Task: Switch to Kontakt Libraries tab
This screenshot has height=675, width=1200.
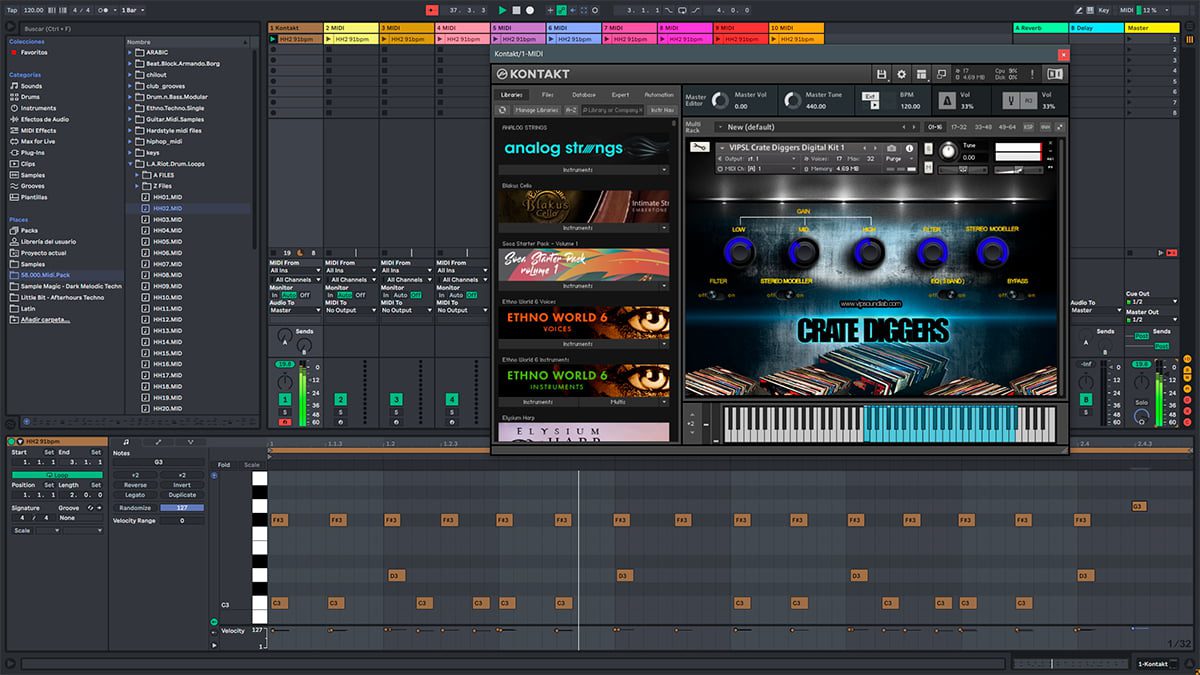Action: [512, 94]
